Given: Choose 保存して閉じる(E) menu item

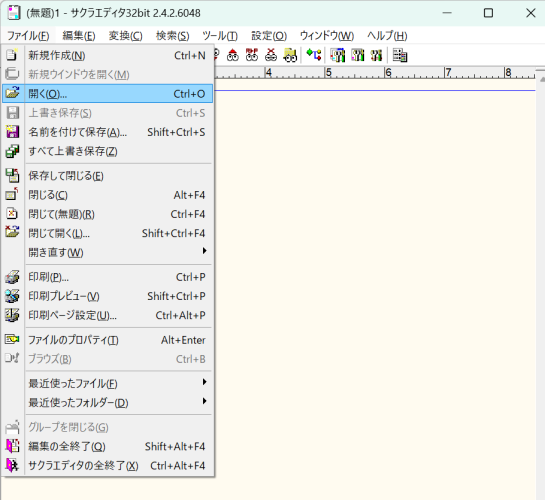Looking at the screenshot, I should click(107, 175).
